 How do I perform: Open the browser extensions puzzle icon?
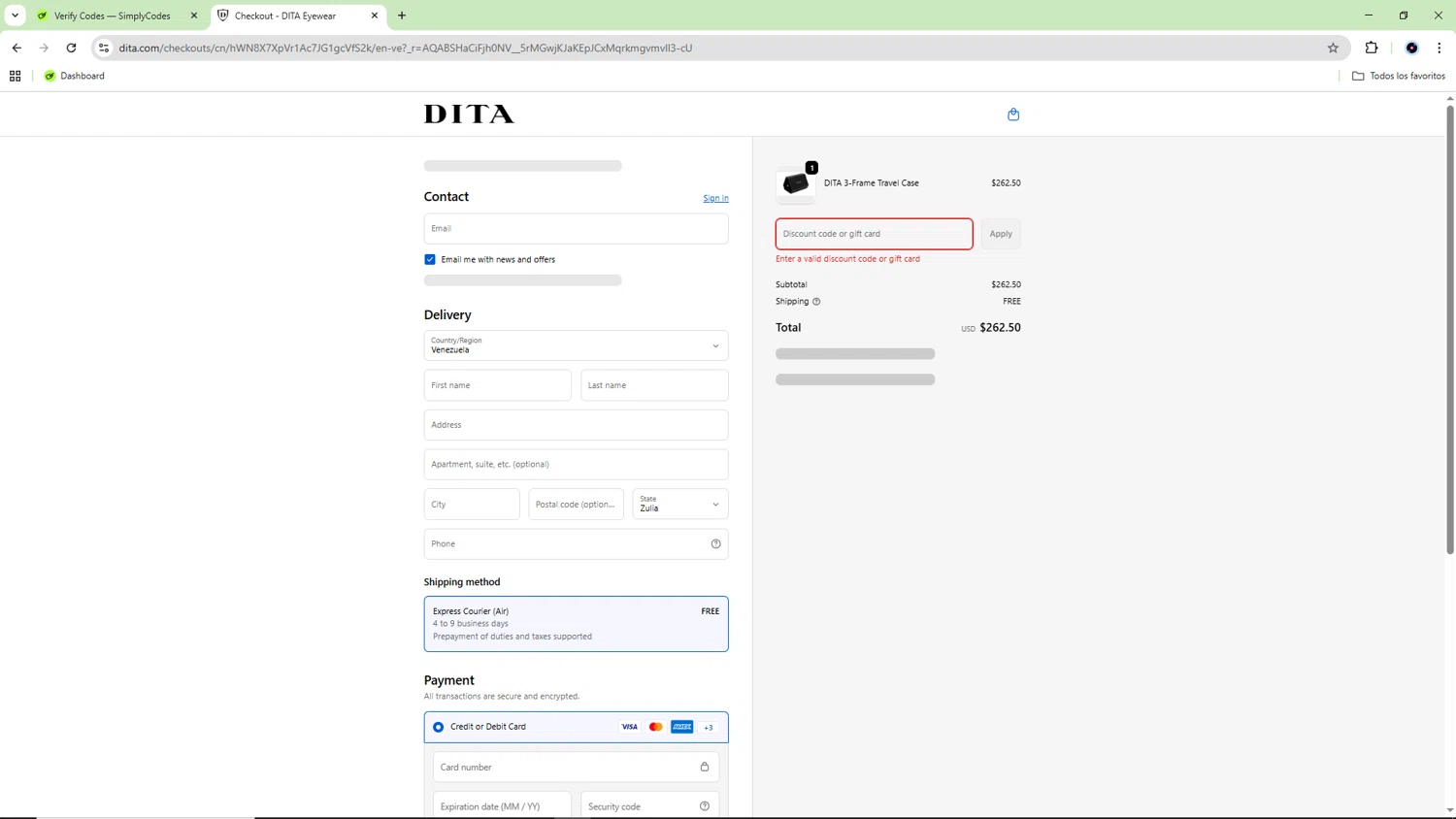click(x=1372, y=48)
